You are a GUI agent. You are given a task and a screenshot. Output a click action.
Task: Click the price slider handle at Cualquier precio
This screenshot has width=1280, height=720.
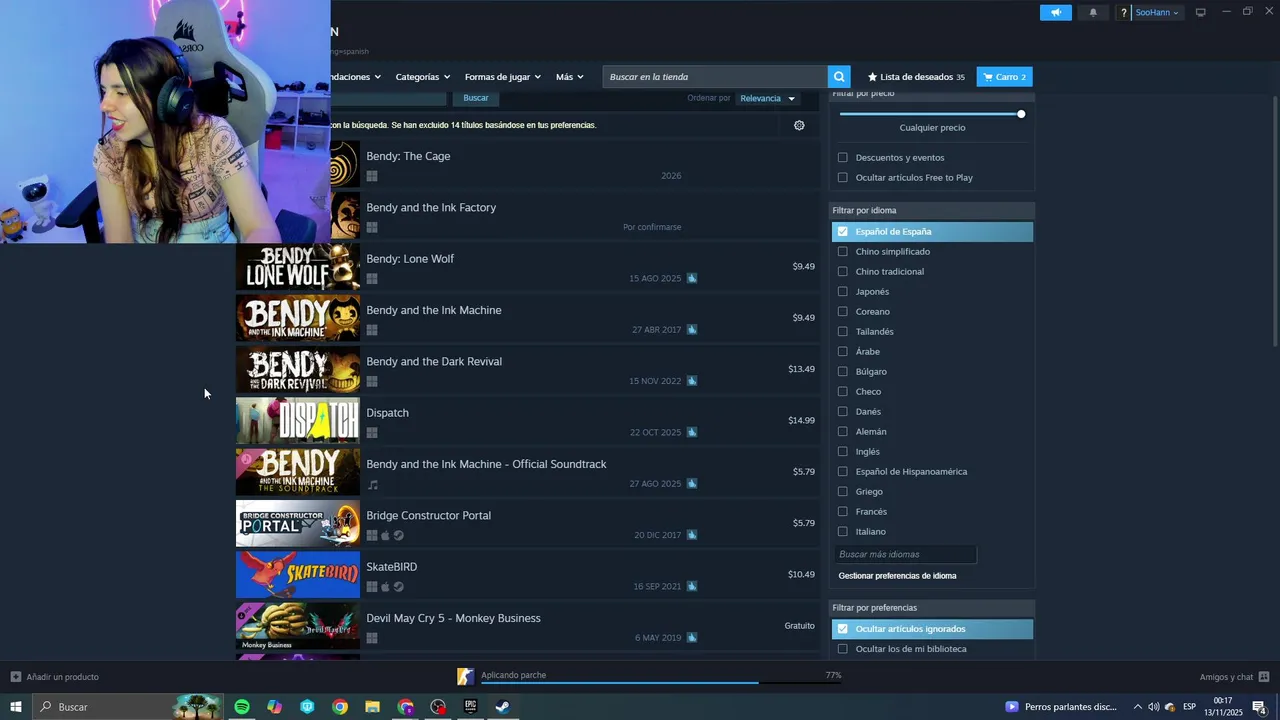click(1021, 114)
